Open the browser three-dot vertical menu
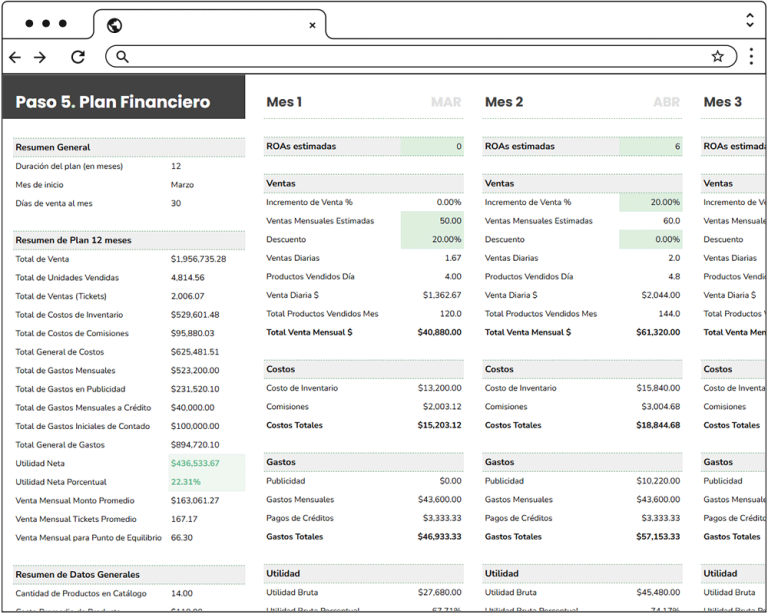 pos(751,57)
